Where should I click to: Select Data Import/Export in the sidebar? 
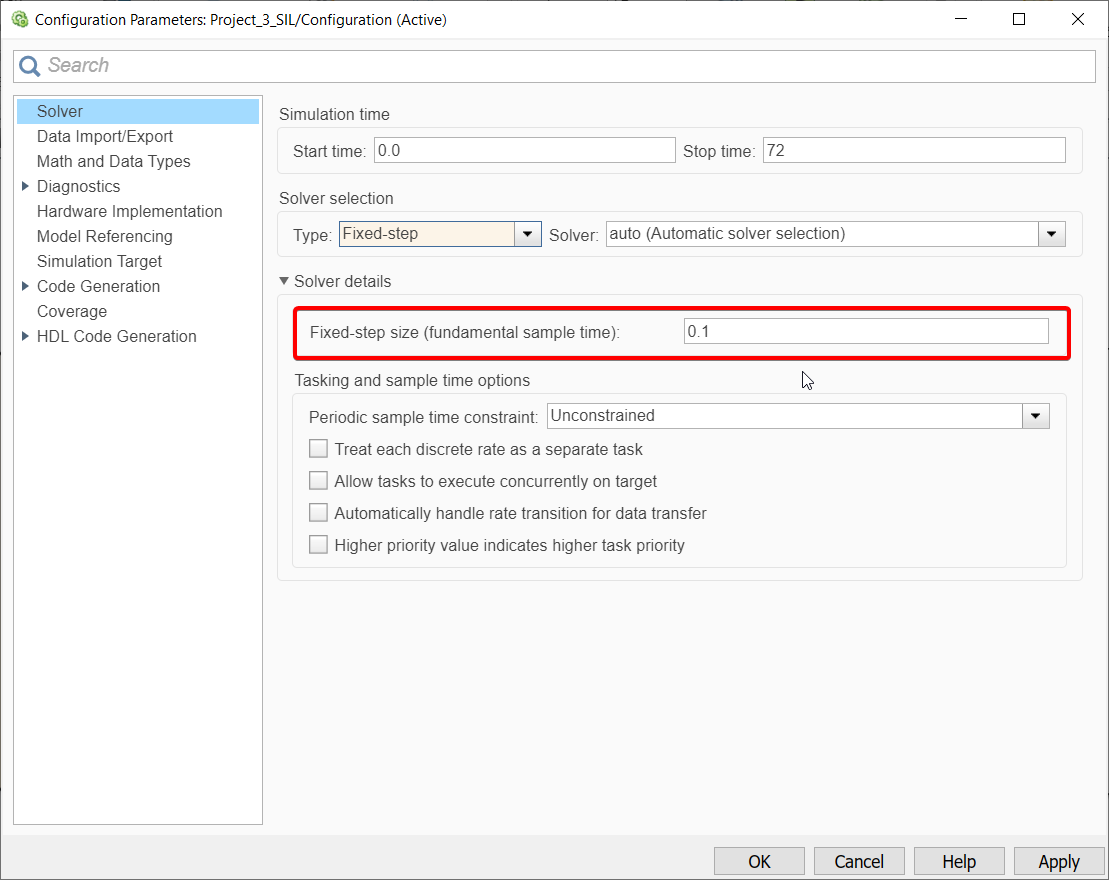coord(105,136)
